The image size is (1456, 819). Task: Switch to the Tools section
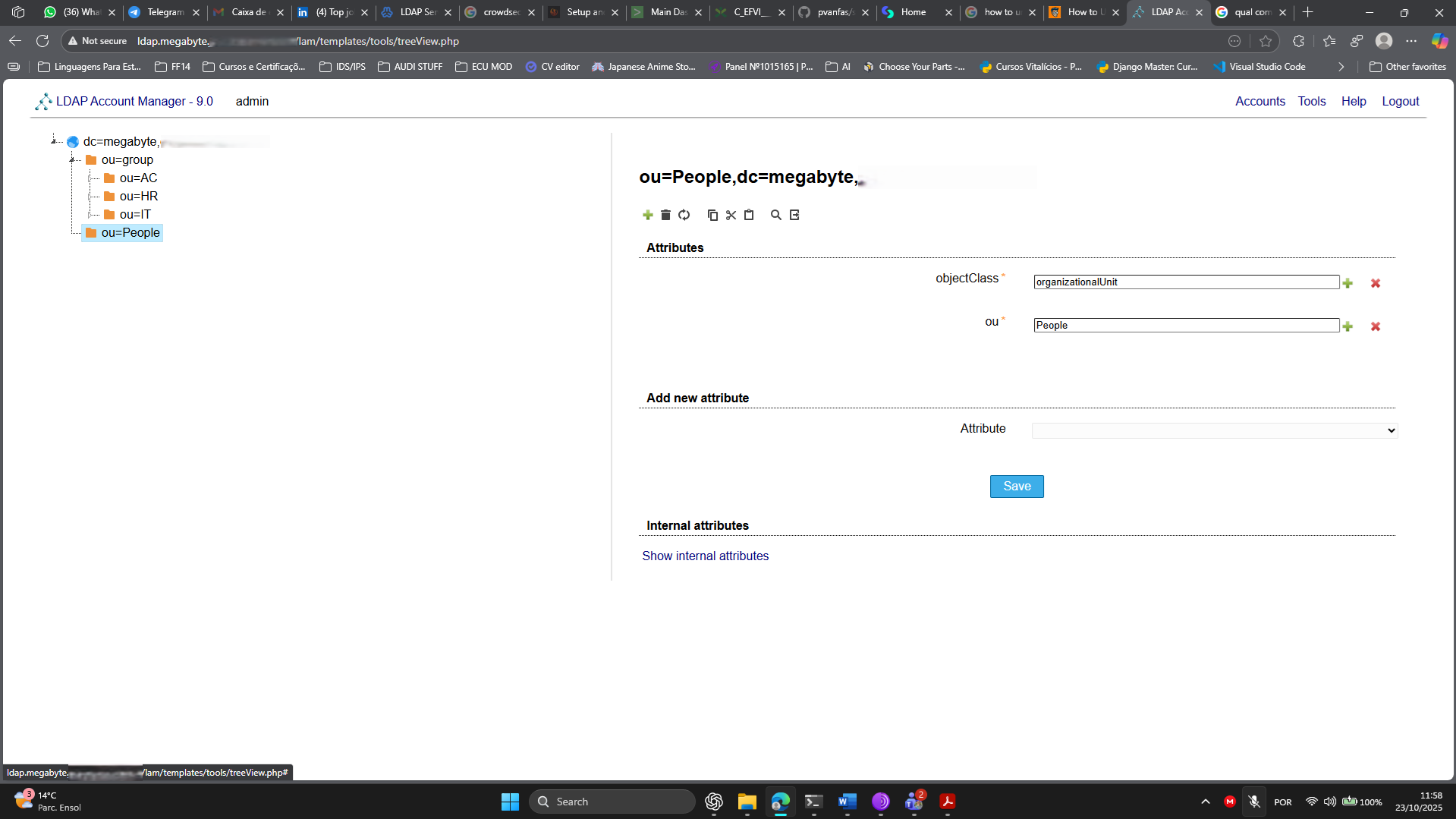1312,101
